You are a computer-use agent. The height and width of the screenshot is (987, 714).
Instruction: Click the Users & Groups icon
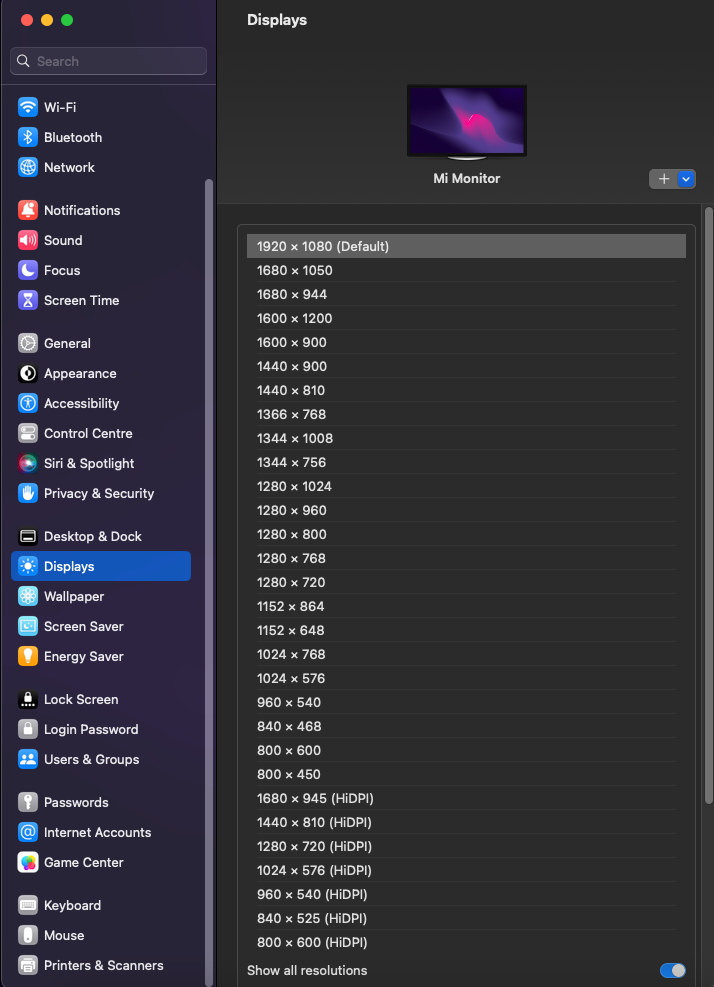(28, 759)
